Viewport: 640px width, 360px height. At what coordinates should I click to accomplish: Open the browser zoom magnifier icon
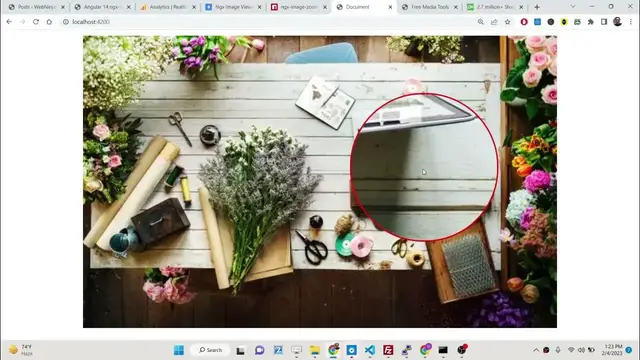(481, 22)
